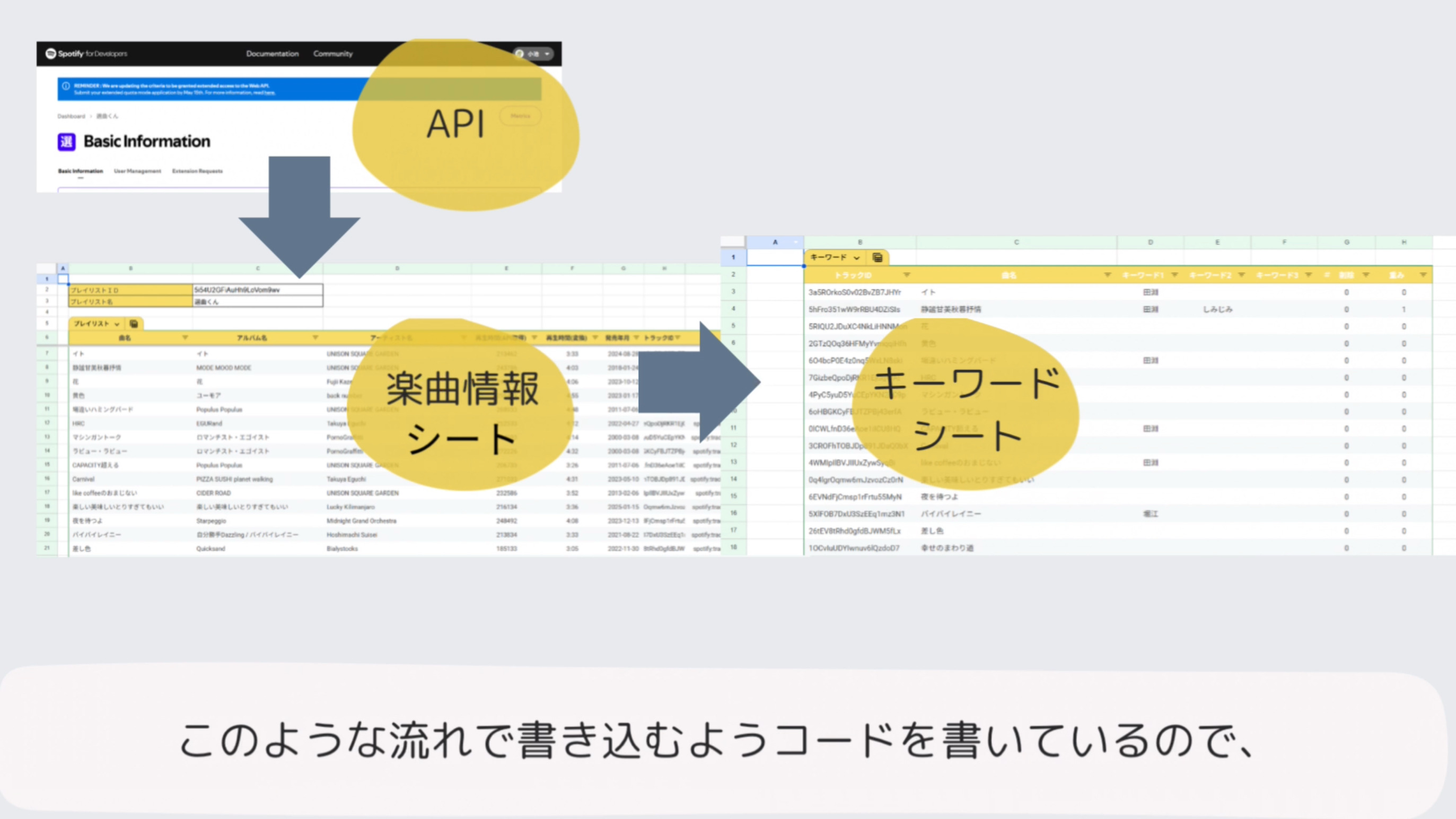Click keyword cell 'しみじみ'

click(1217, 309)
